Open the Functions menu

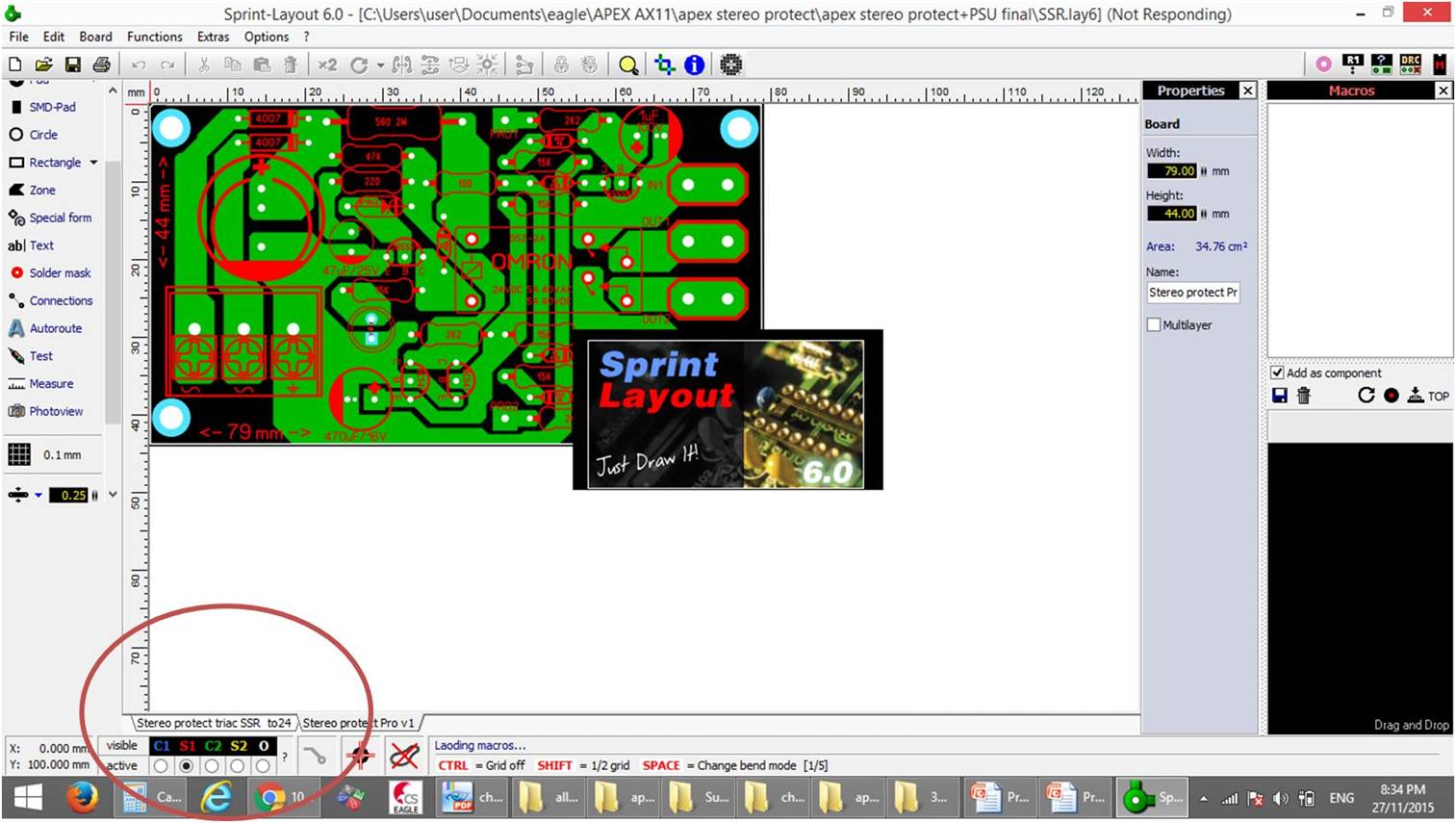(154, 37)
